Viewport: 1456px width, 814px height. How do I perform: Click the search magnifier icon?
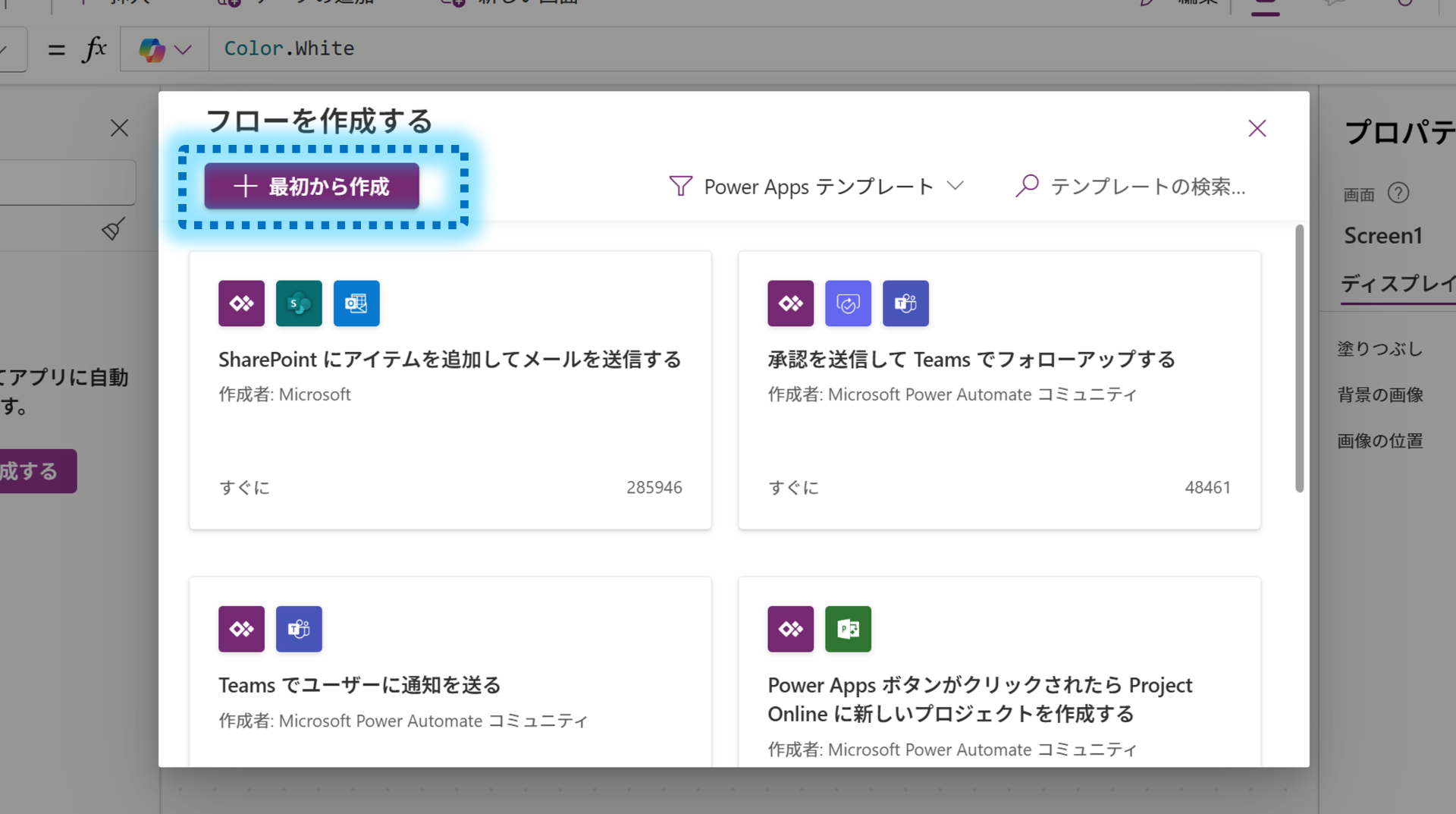pos(1027,186)
